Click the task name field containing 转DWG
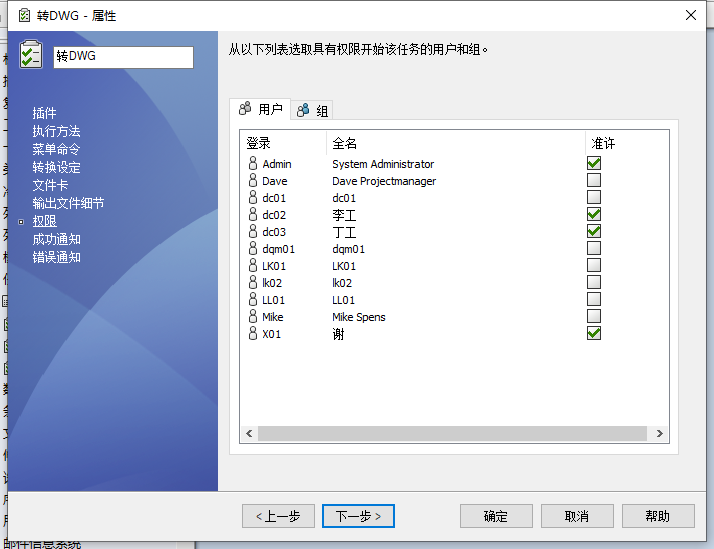 (x=123, y=57)
